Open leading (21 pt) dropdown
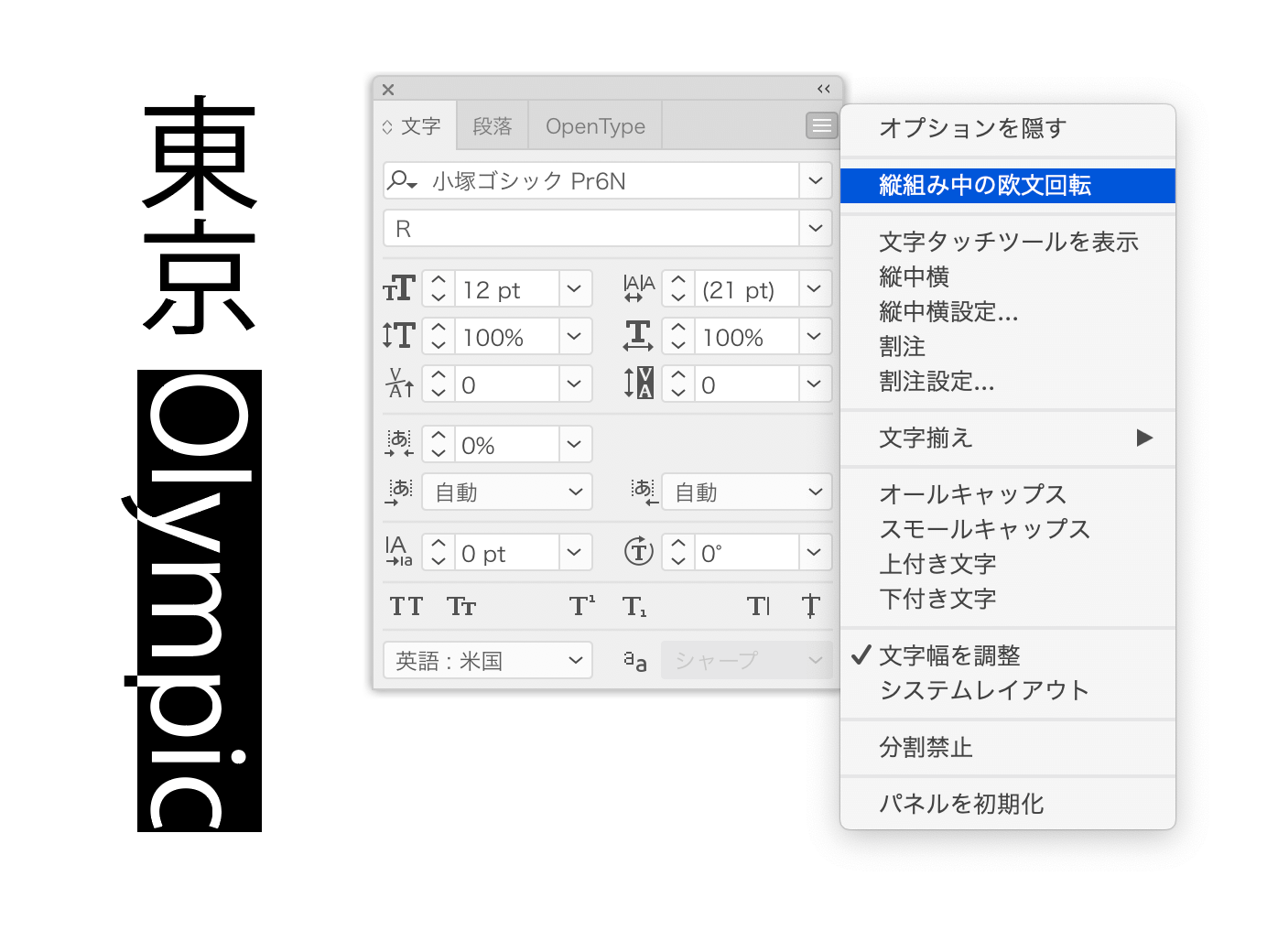 coord(815,289)
